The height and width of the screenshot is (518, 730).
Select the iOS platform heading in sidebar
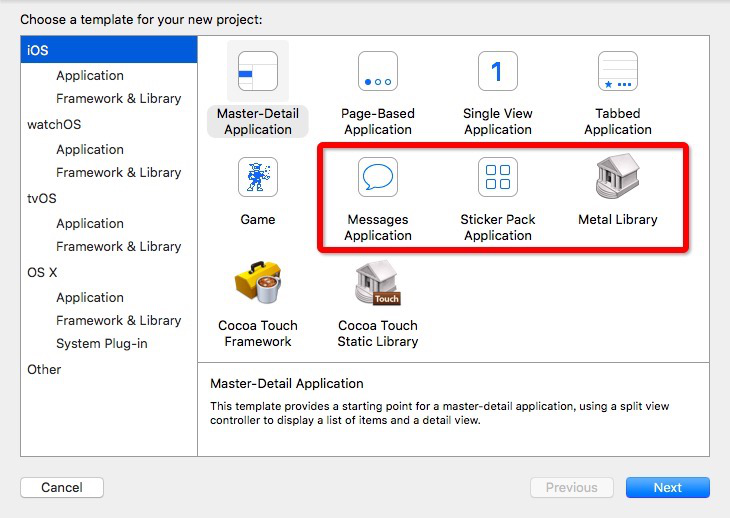click(x=37, y=50)
